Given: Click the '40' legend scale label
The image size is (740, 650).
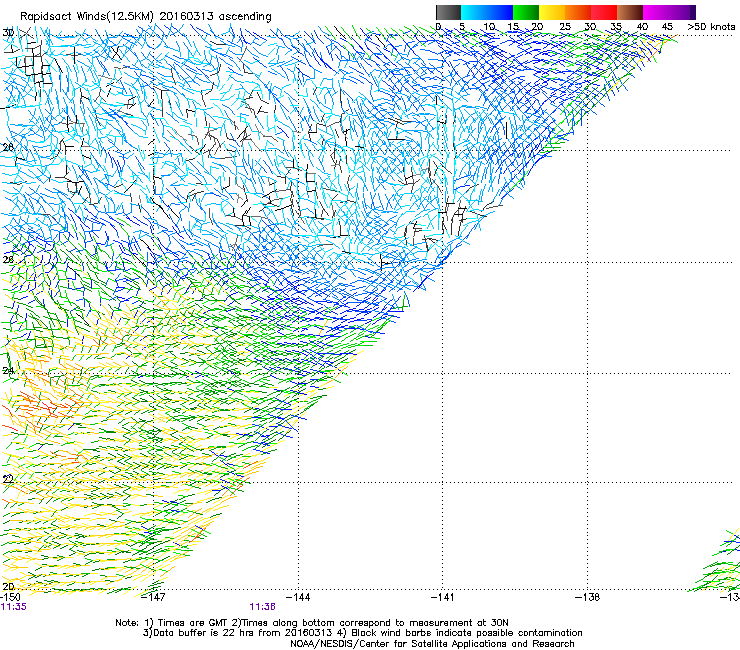Looking at the screenshot, I should tap(642, 27).
